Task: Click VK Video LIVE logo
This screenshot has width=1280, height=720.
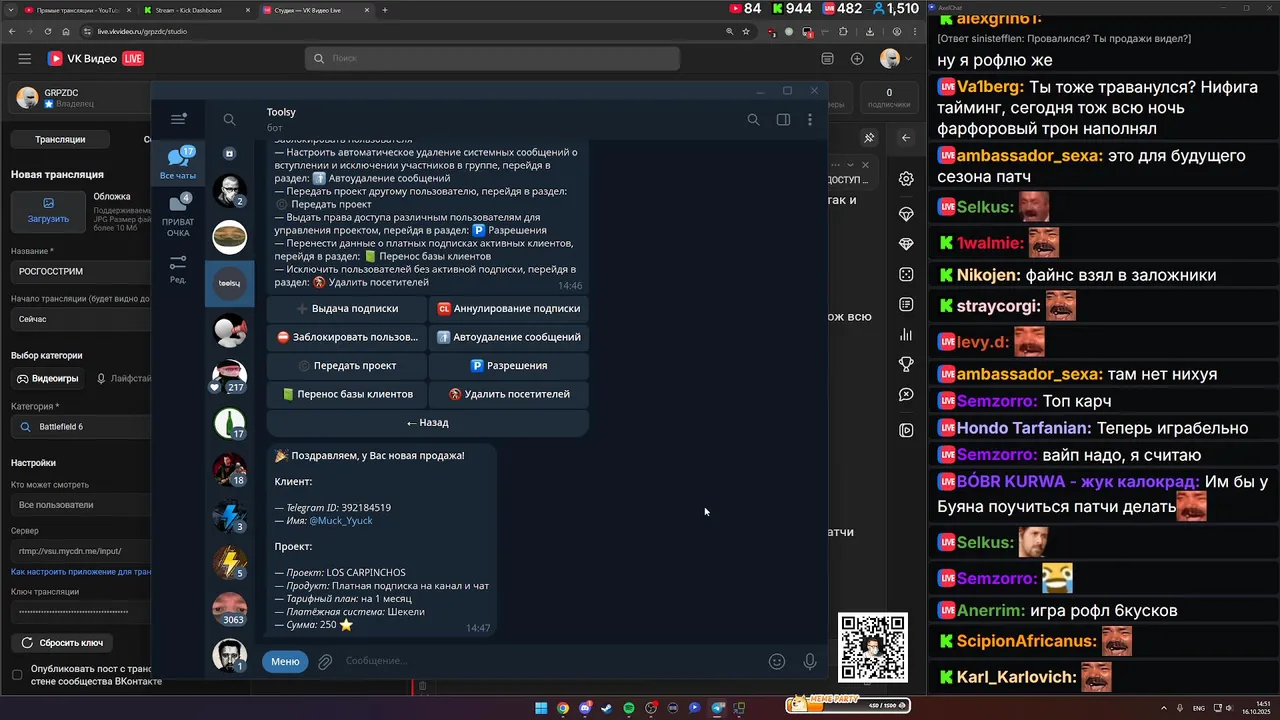Action: click(x=95, y=59)
